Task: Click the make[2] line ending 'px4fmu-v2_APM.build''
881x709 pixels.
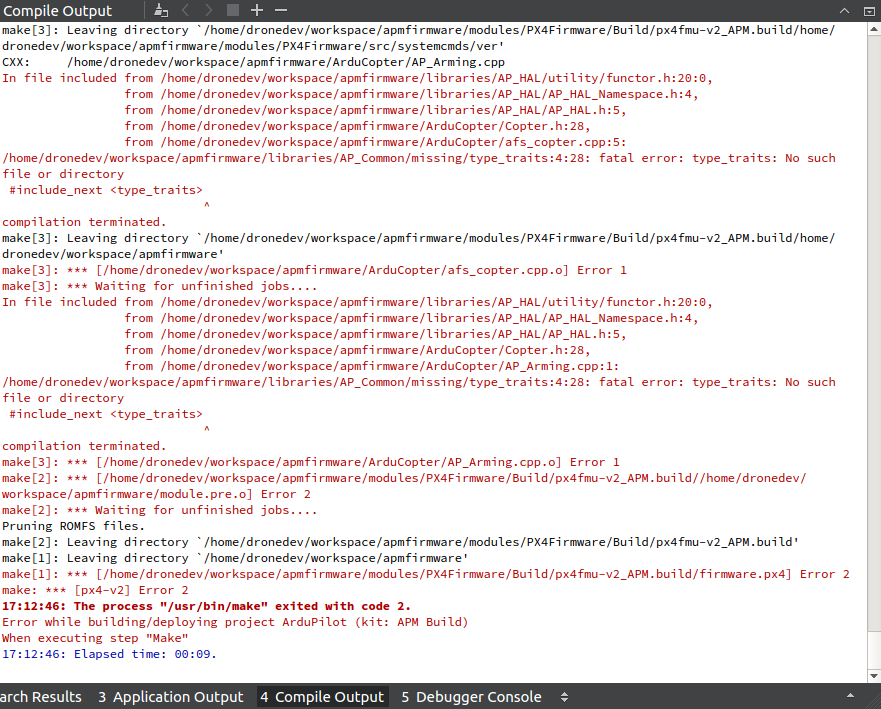Action: click(401, 542)
